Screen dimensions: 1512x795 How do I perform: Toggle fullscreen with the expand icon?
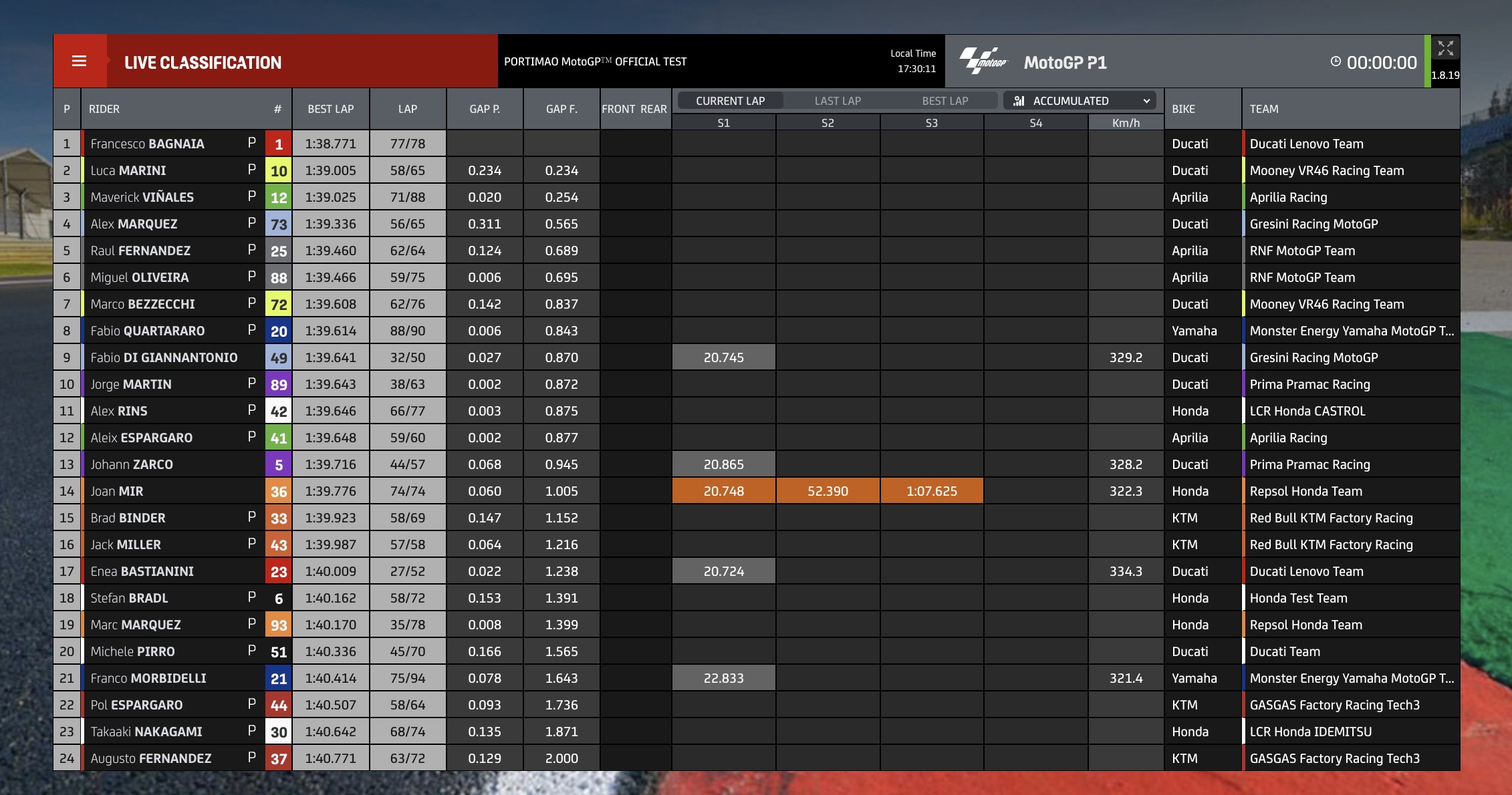coord(1445,48)
